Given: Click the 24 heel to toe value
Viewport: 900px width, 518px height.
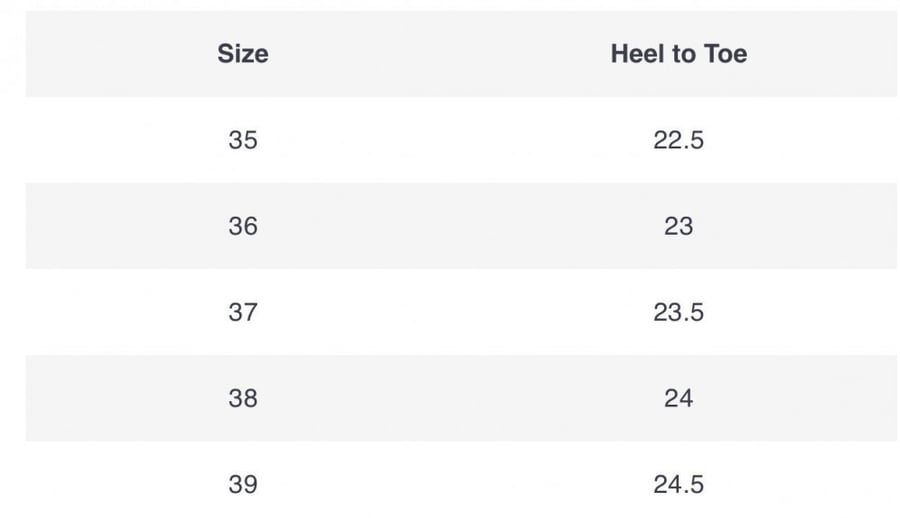Looking at the screenshot, I should (678, 399).
